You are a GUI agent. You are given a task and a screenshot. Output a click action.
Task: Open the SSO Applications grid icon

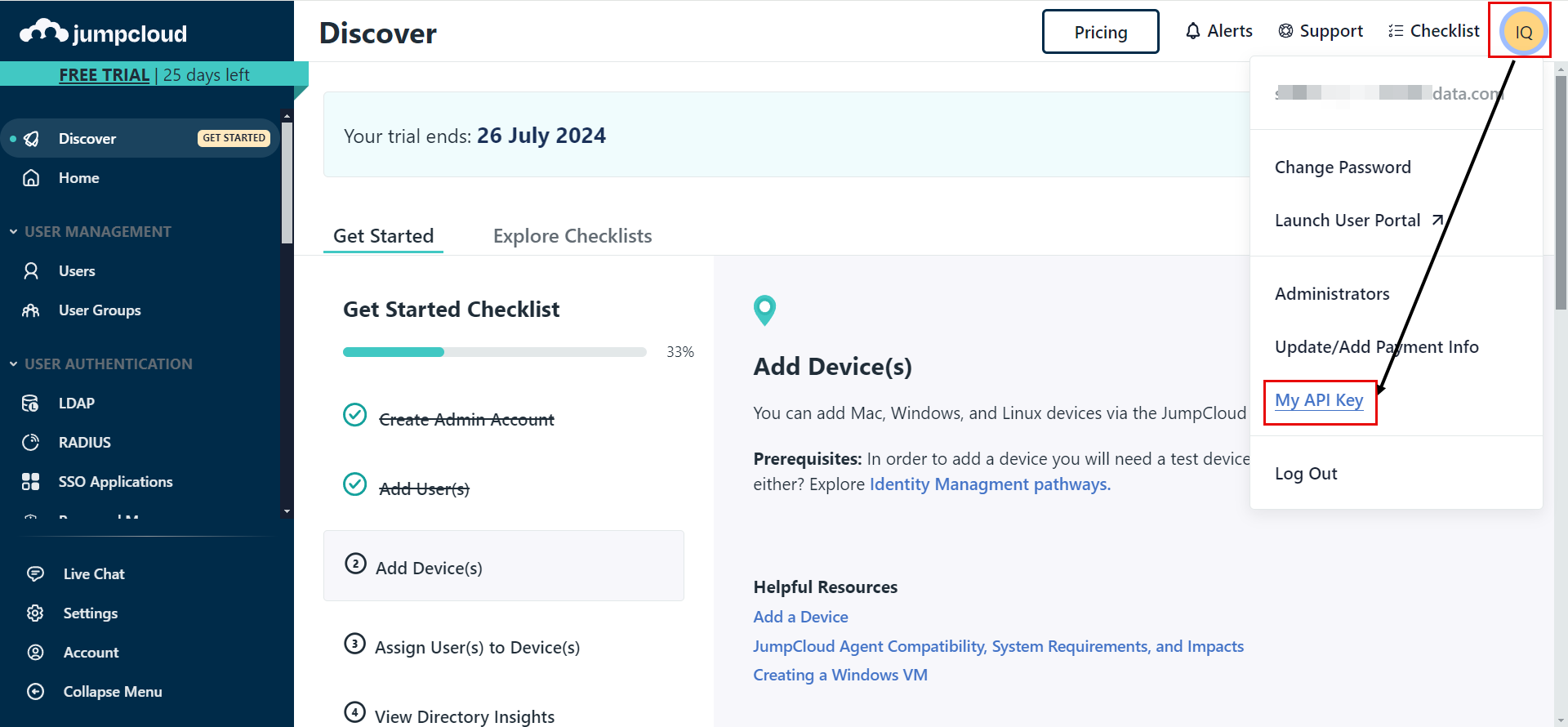[x=31, y=481]
